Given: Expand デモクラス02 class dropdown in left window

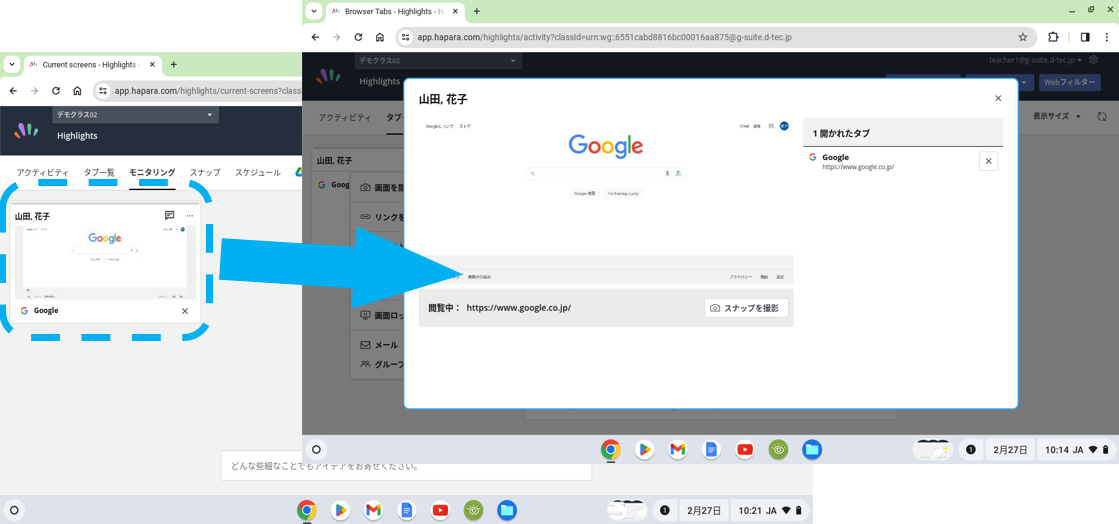Looking at the screenshot, I should coord(136,115).
